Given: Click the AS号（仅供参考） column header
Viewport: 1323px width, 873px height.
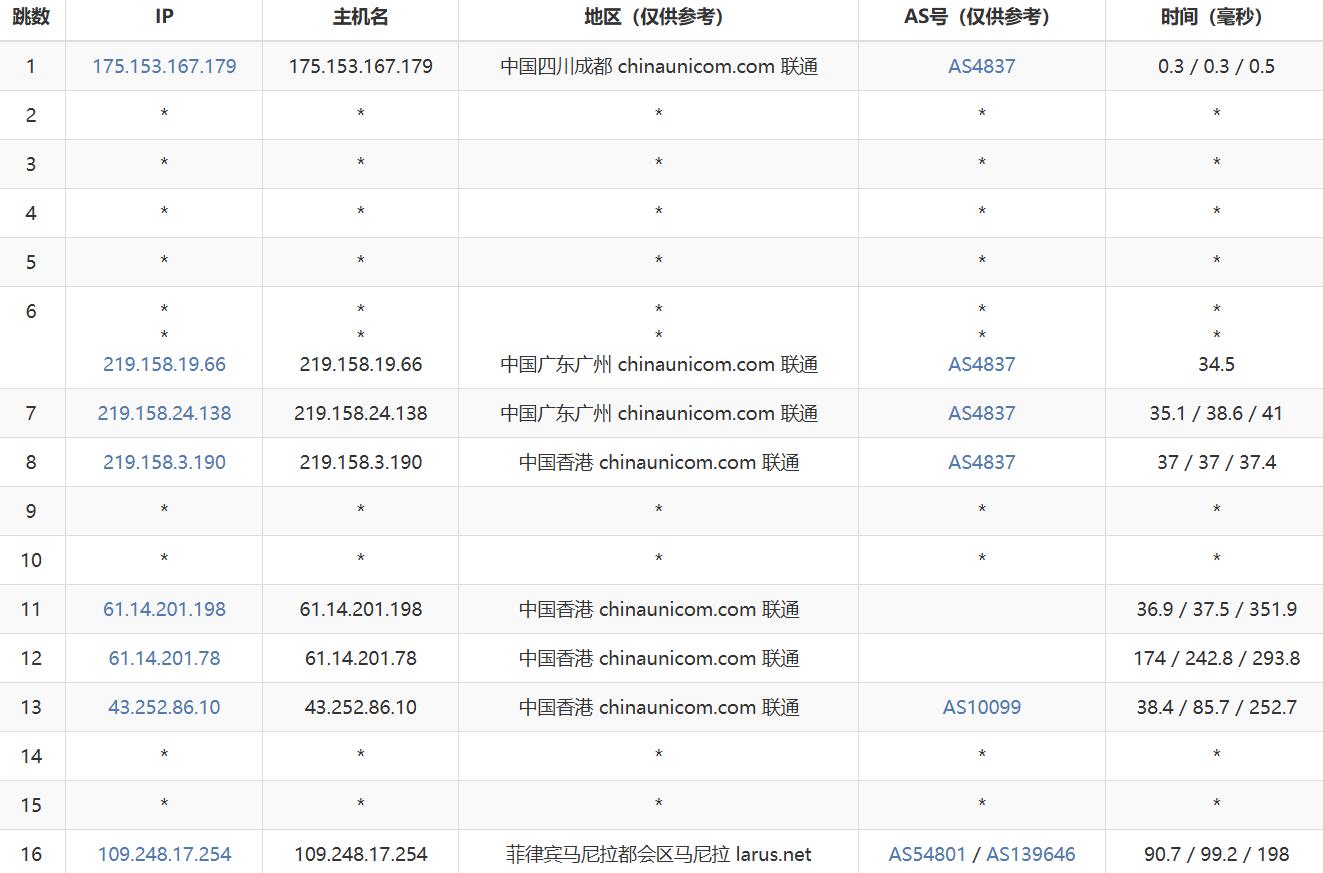Looking at the screenshot, I should click(x=981, y=17).
